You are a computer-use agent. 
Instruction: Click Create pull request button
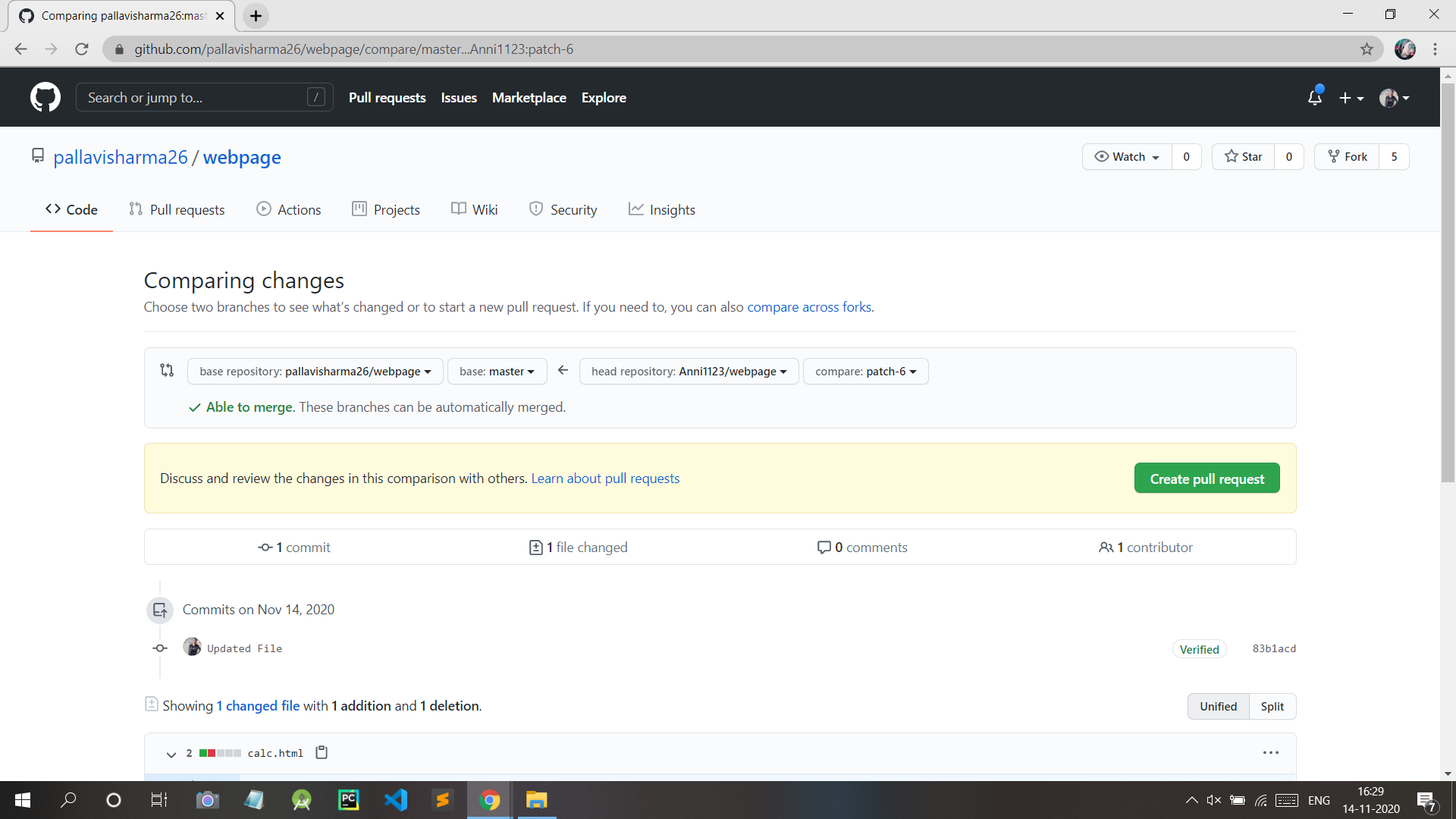[x=1207, y=479]
